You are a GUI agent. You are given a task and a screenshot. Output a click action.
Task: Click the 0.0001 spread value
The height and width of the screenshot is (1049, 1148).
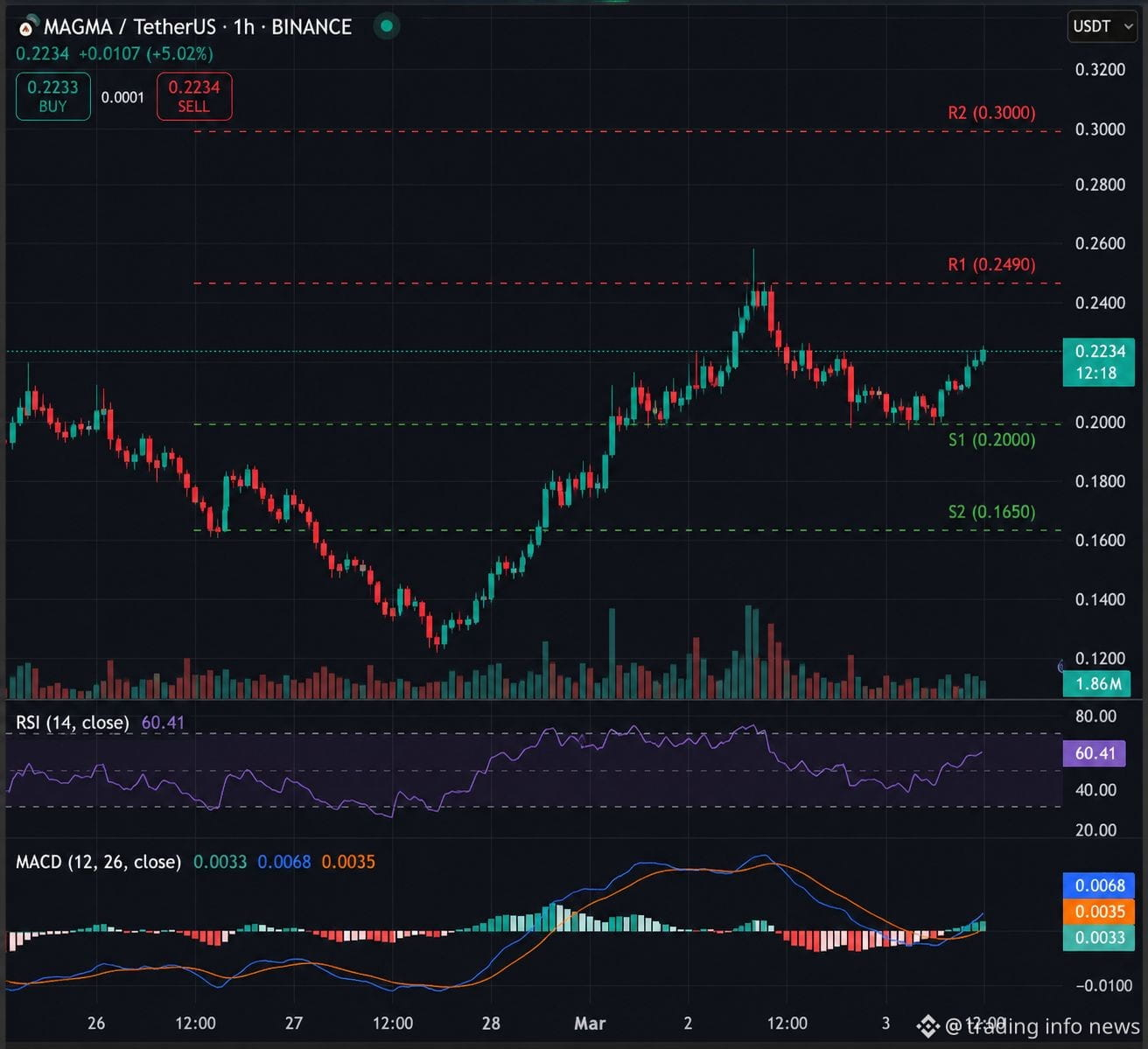coord(122,97)
